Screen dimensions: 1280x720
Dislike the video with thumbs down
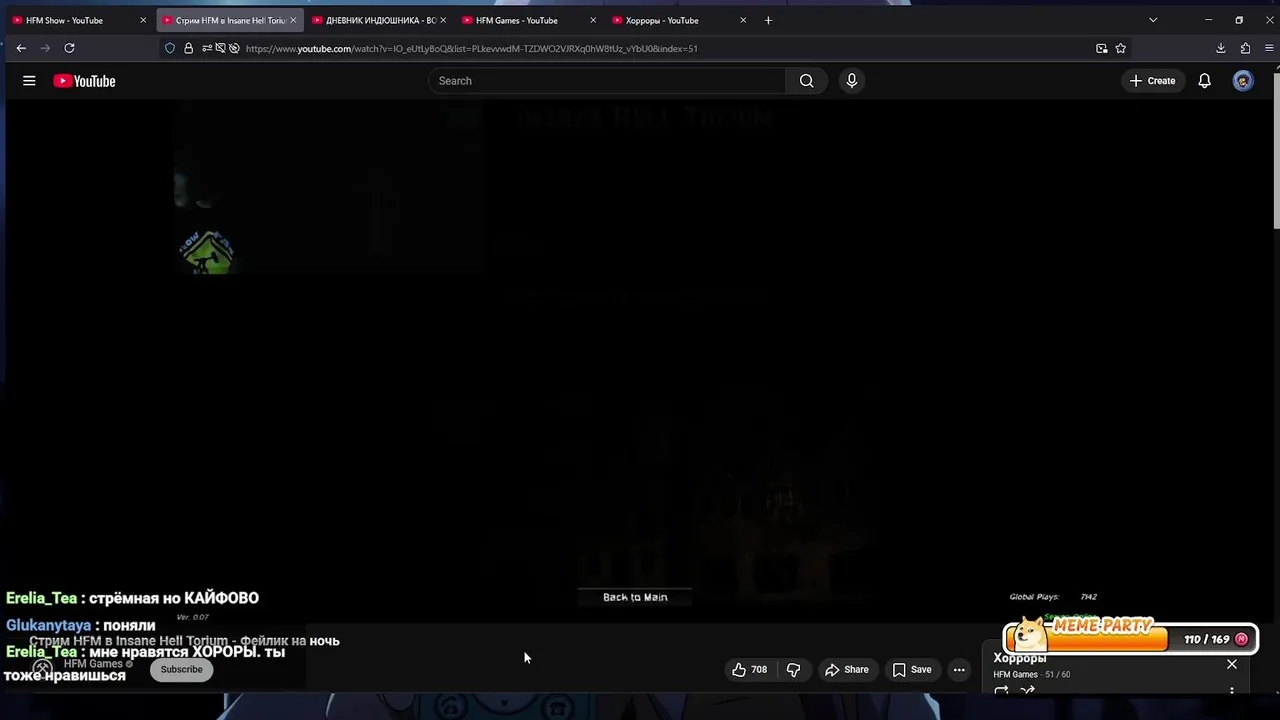point(793,669)
